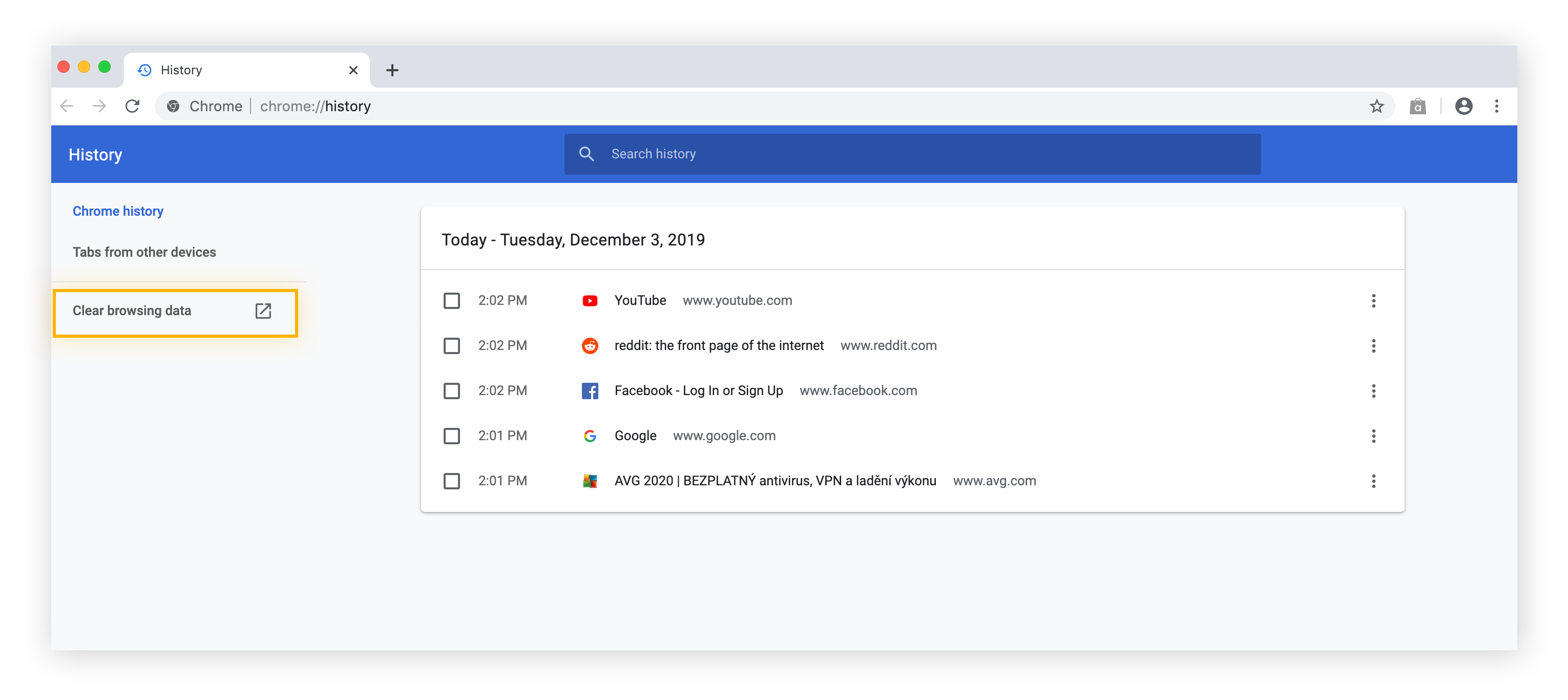1568x700 pixels.
Task: Open the actions menu for the Google entry
Action: pyautogui.click(x=1374, y=436)
